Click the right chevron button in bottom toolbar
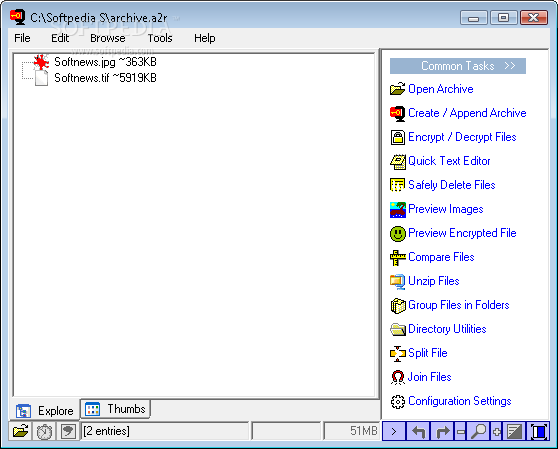The image size is (558, 449). 394,431
